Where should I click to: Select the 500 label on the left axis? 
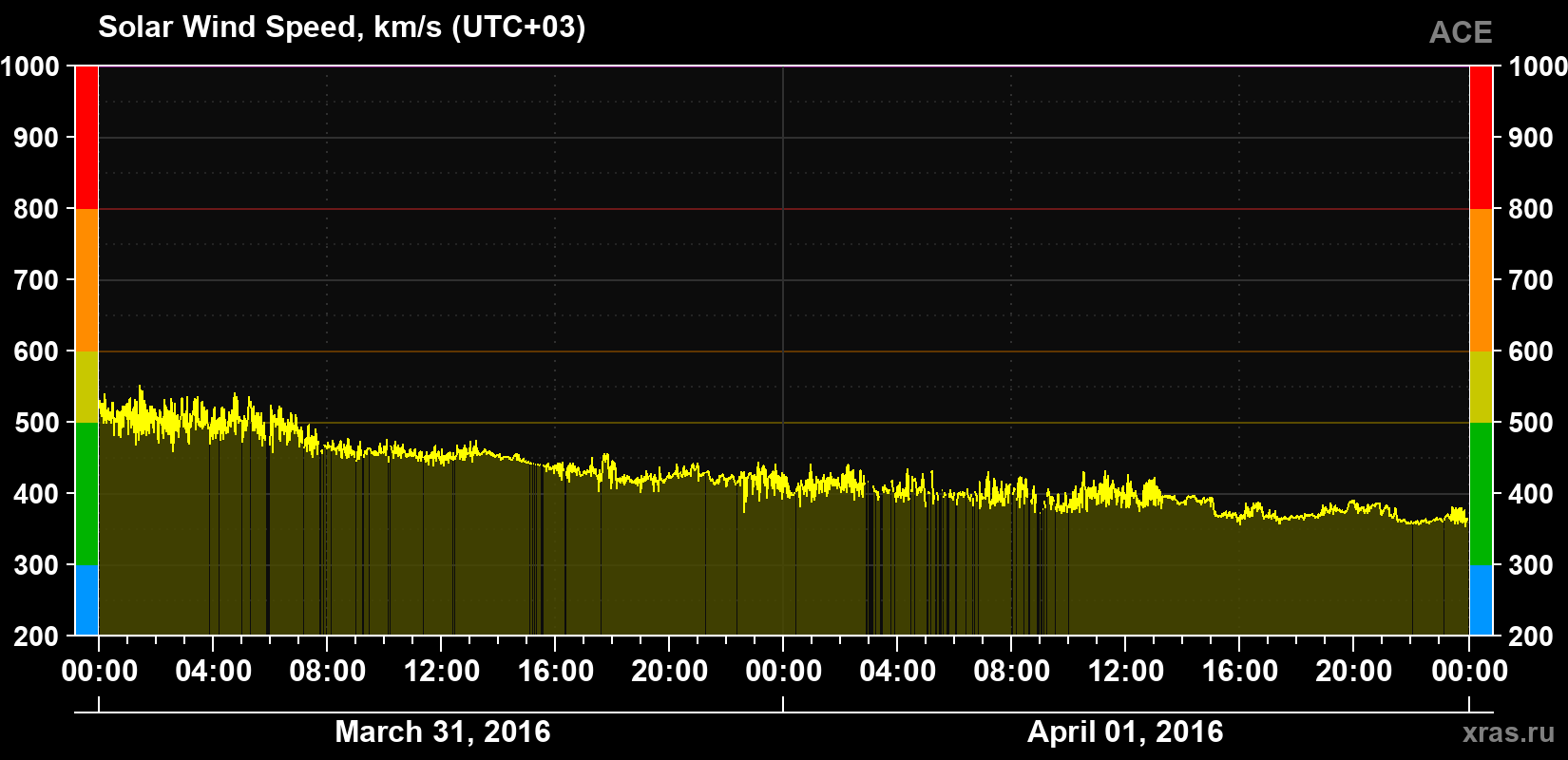pos(36,423)
